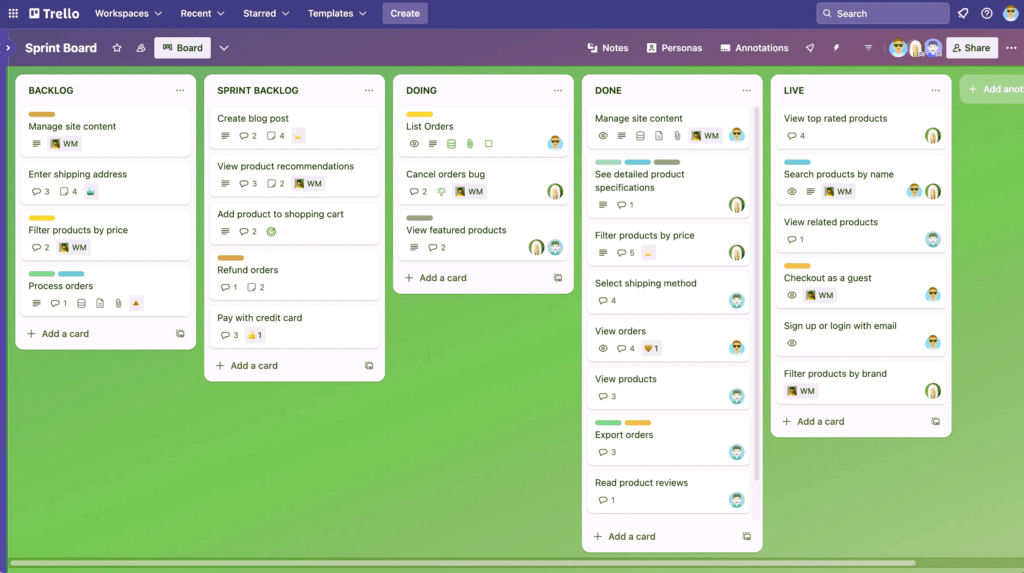Open the Templates dropdown

(x=337, y=13)
